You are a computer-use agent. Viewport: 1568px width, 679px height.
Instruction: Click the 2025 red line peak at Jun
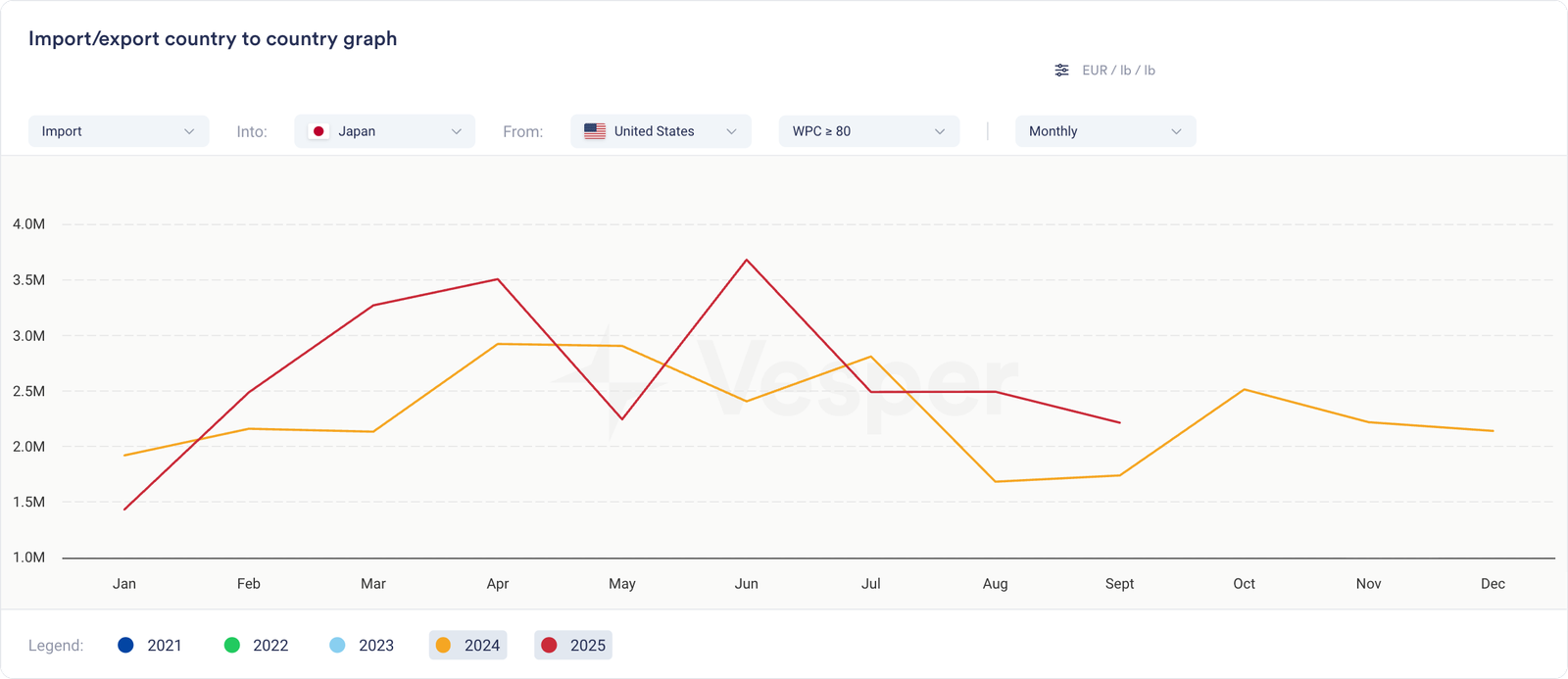(747, 260)
